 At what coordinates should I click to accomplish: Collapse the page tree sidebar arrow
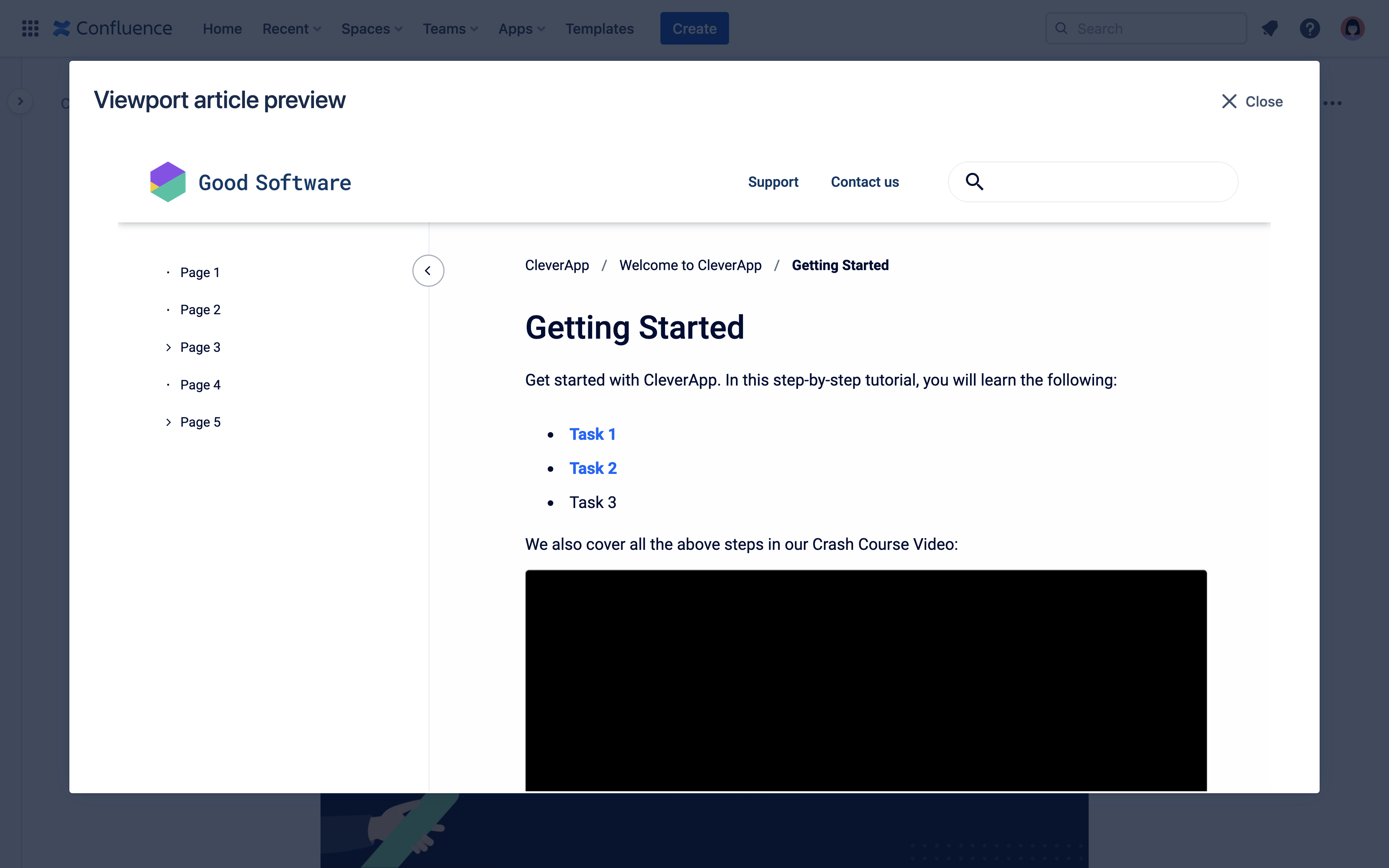coord(427,270)
